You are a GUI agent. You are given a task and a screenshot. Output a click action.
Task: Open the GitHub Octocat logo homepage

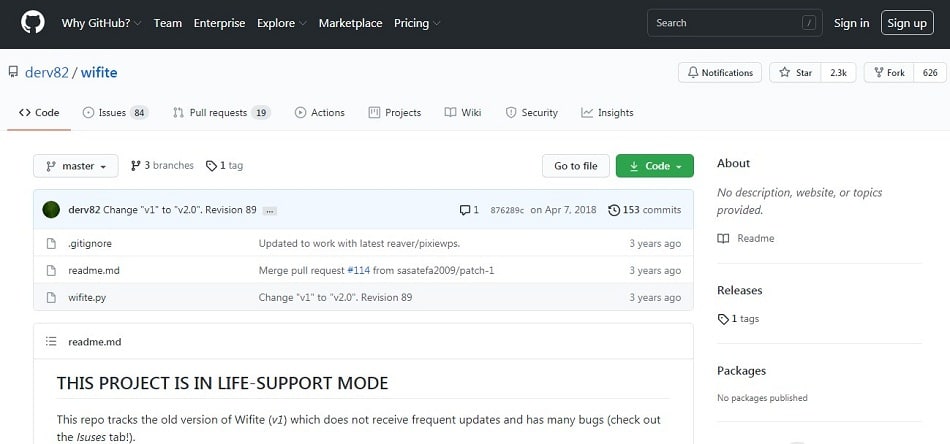tap(33, 23)
